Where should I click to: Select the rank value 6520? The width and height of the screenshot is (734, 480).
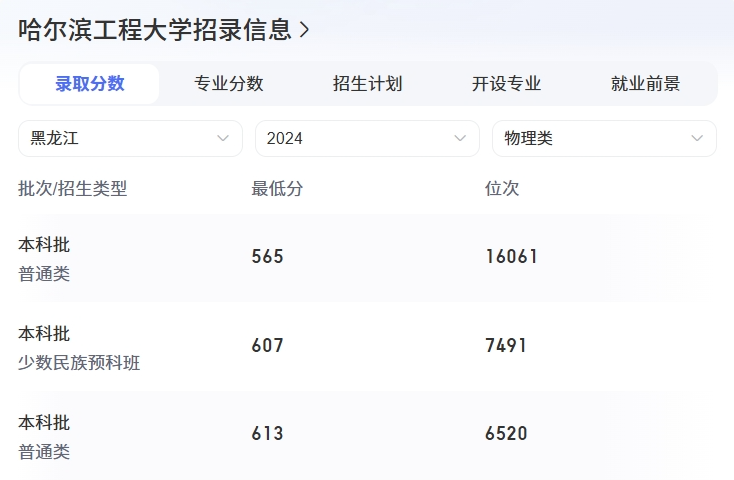coord(506,434)
